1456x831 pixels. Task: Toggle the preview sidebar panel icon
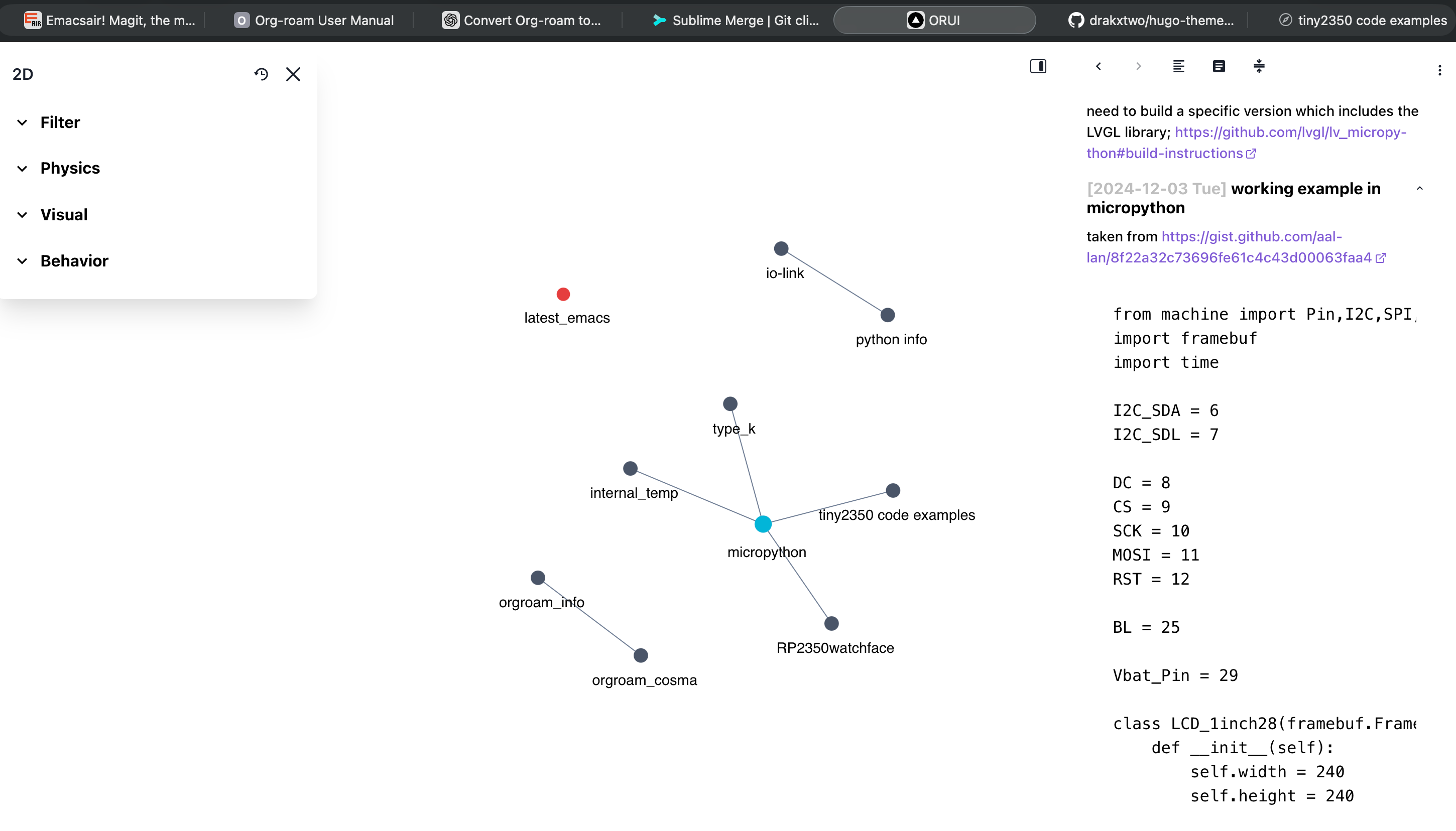coord(1038,66)
